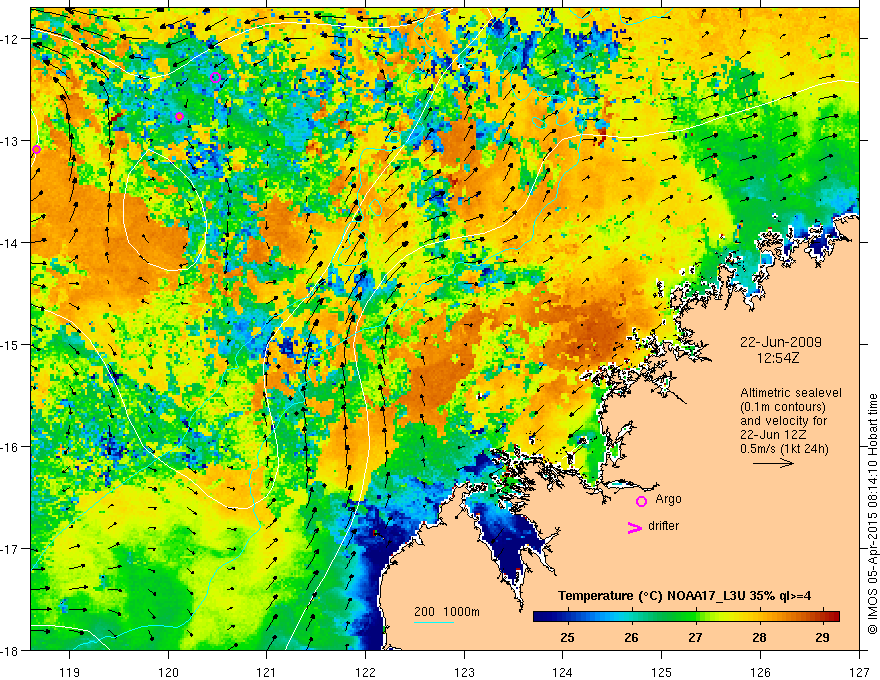
Task: Click the '-12' latitude axis label
Action: pos(11,39)
